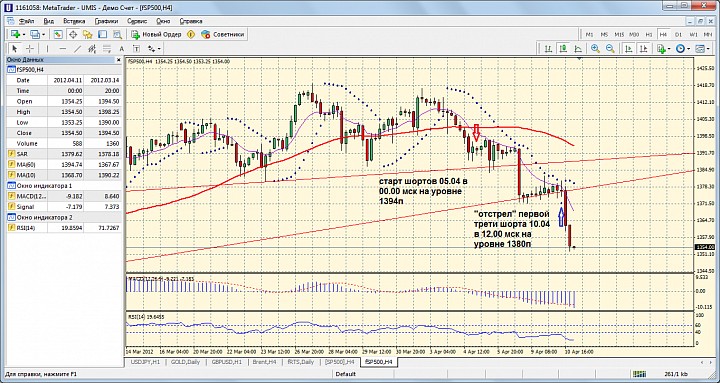Open the periods dropdown with the clock icon
The image size is (720, 383).
[682, 48]
